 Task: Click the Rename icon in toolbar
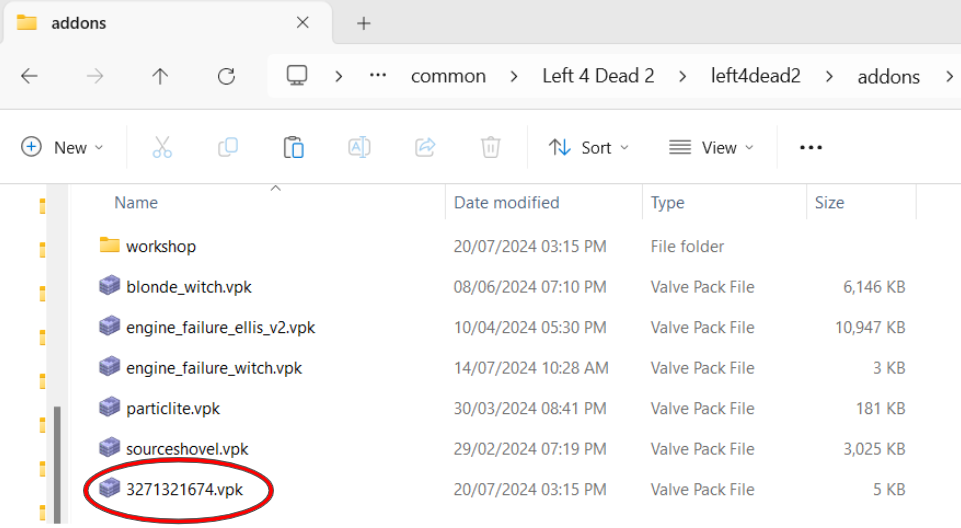tap(359, 148)
